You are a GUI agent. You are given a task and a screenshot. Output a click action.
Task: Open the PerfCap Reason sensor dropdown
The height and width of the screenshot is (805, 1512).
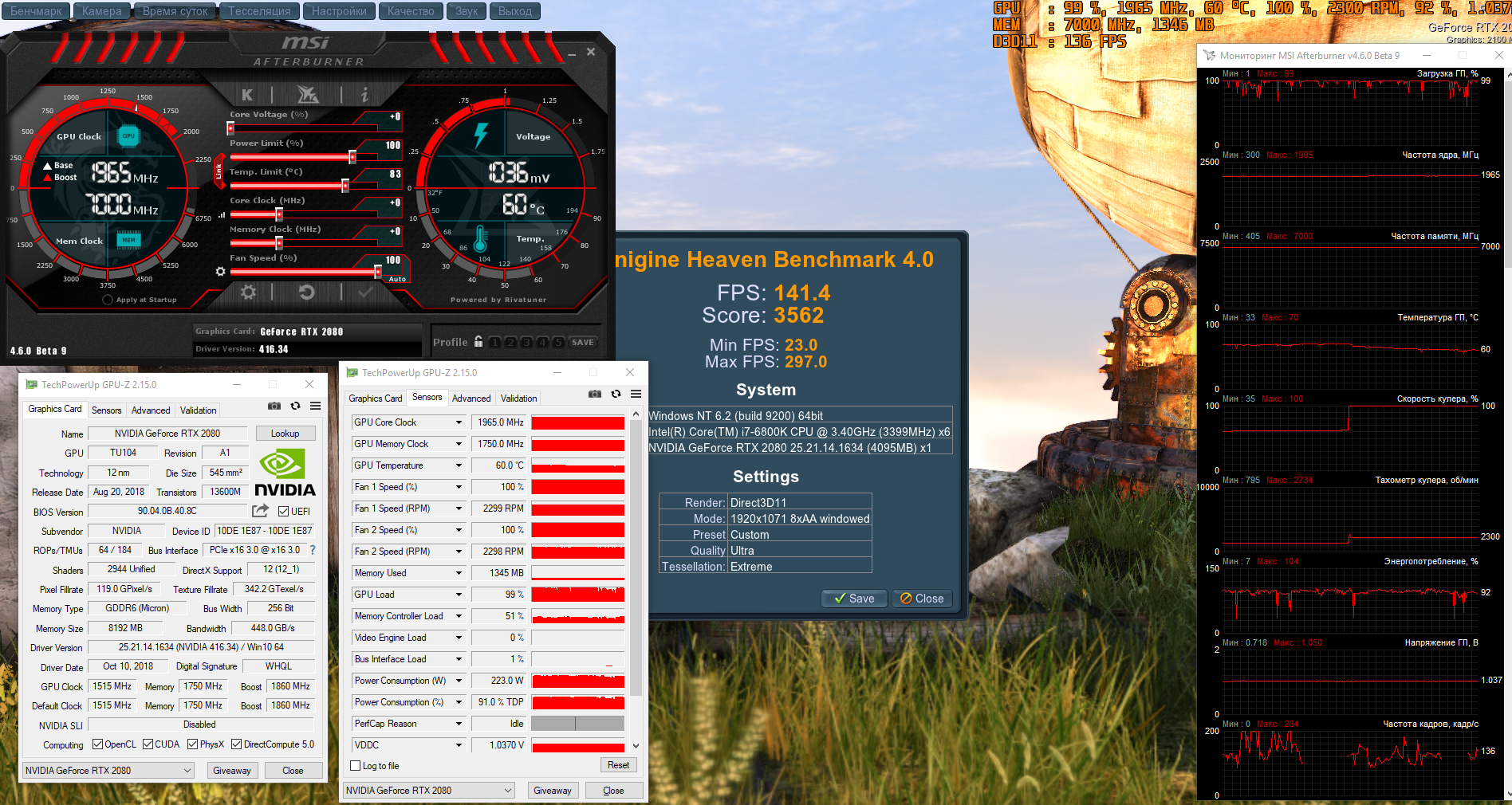point(459,724)
